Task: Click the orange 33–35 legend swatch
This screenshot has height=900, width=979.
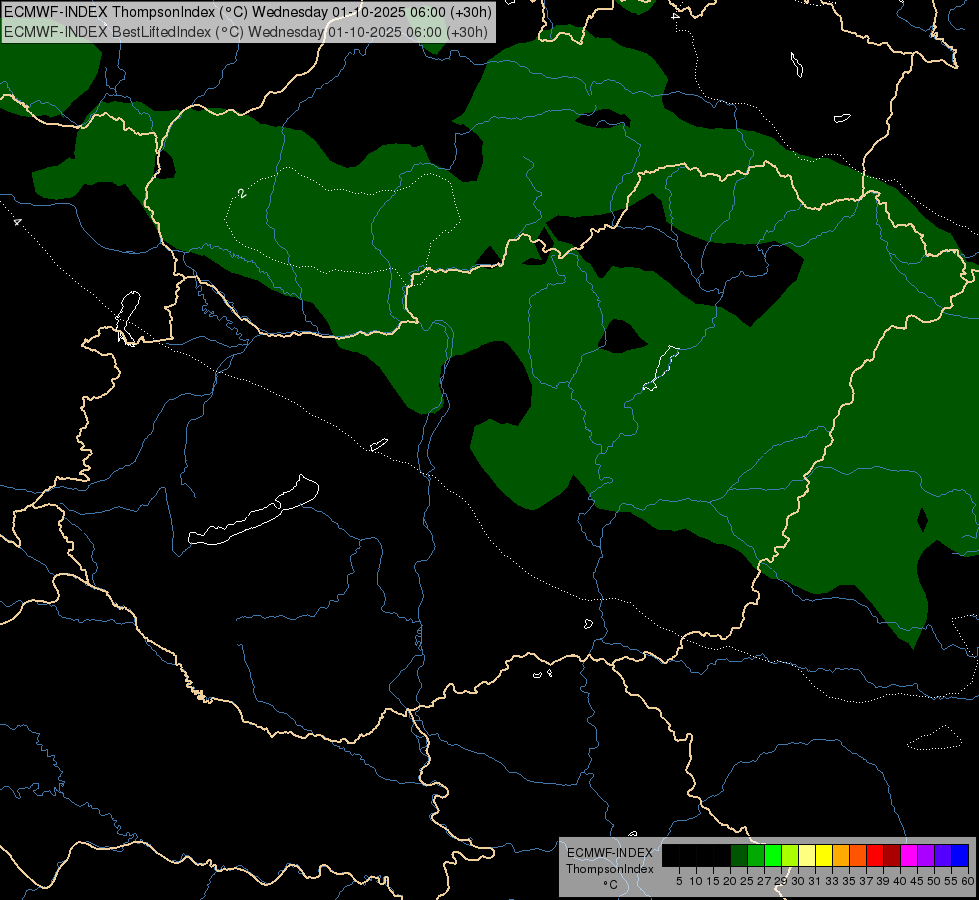Action: tap(841, 855)
